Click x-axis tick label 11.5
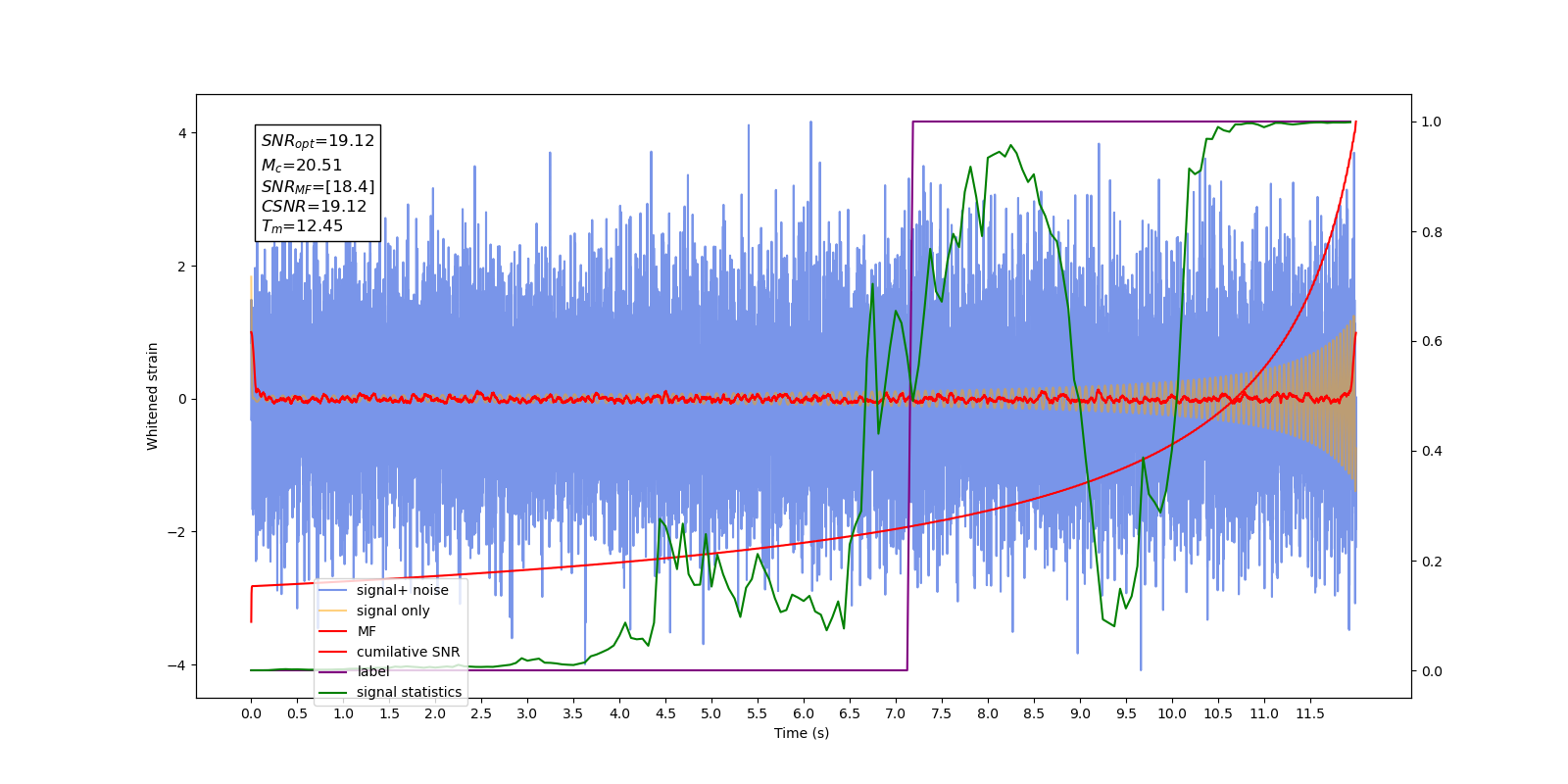The width and height of the screenshot is (1568, 784). click(x=1310, y=713)
